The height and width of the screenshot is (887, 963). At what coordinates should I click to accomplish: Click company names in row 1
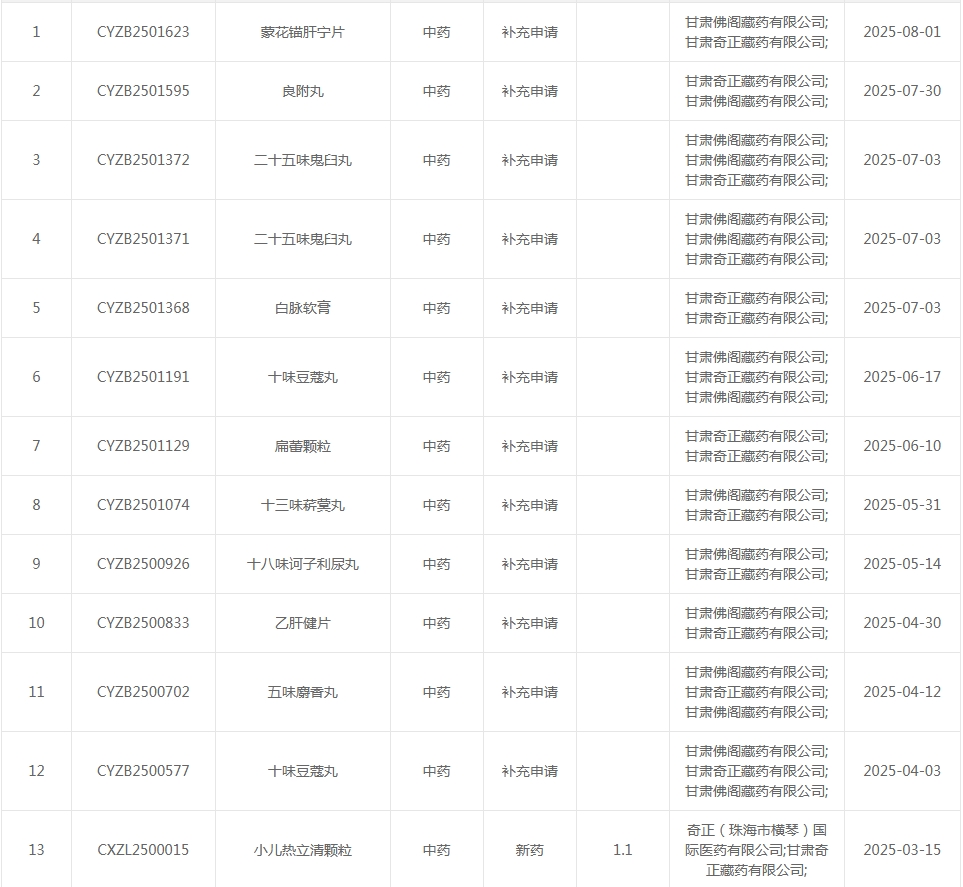pyautogui.click(x=757, y=32)
